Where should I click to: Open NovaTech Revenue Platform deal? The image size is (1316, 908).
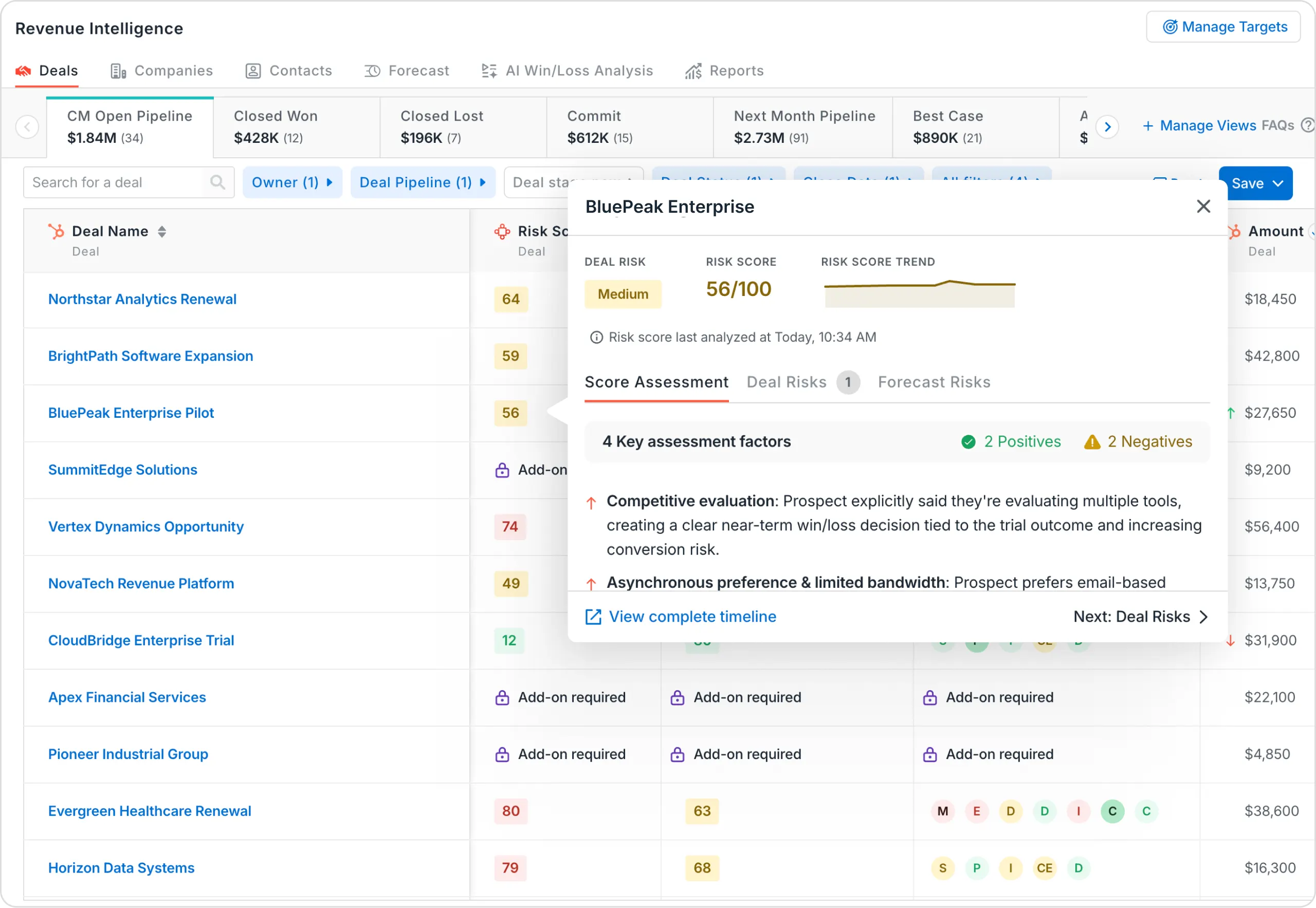(141, 584)
